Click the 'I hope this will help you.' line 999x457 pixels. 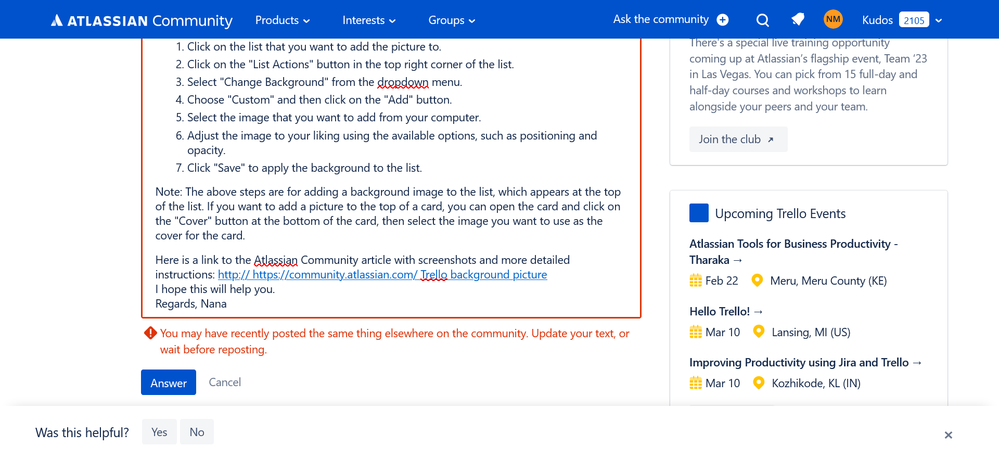215,289
